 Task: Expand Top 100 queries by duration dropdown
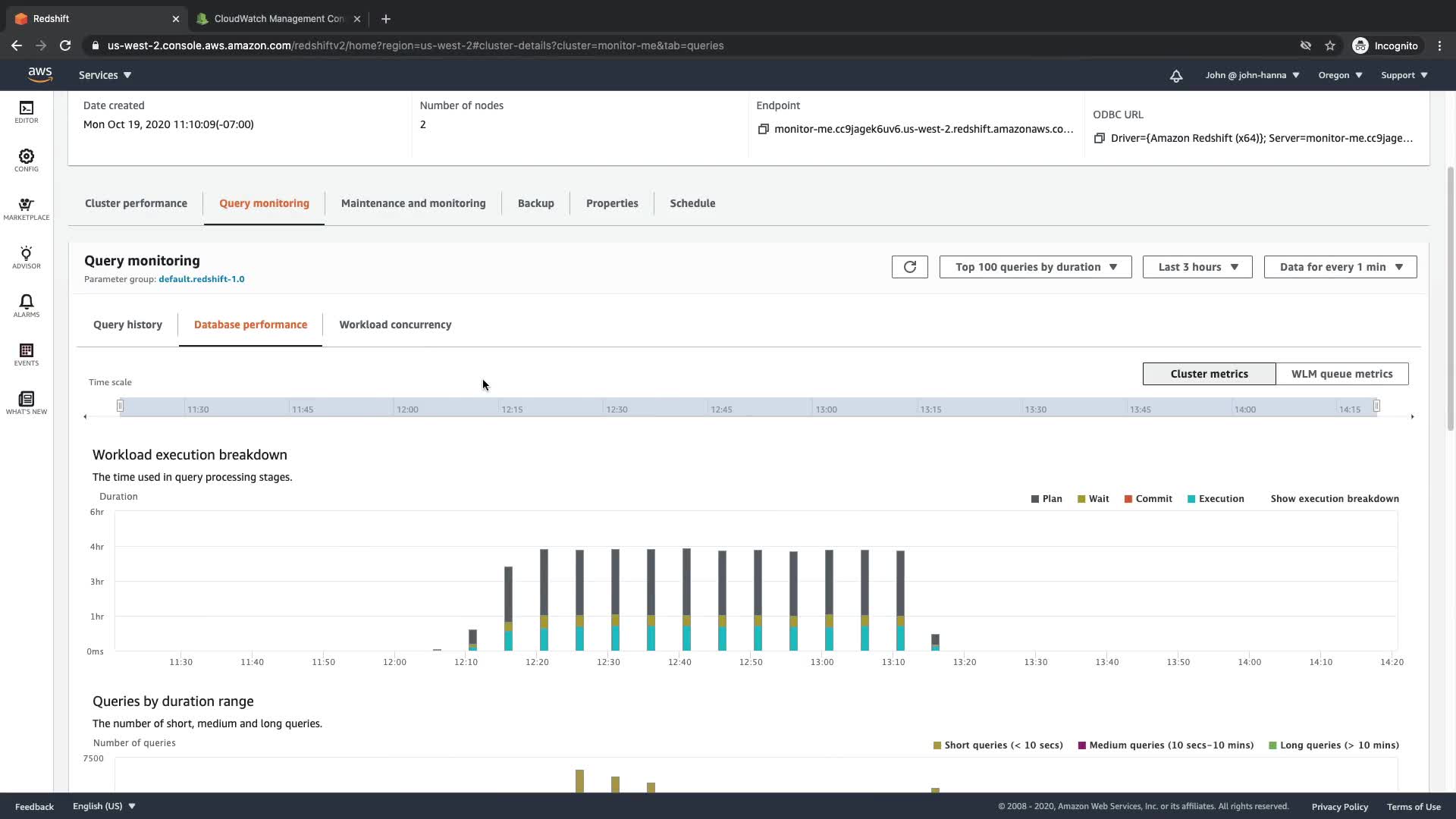tap(1035, 267)
